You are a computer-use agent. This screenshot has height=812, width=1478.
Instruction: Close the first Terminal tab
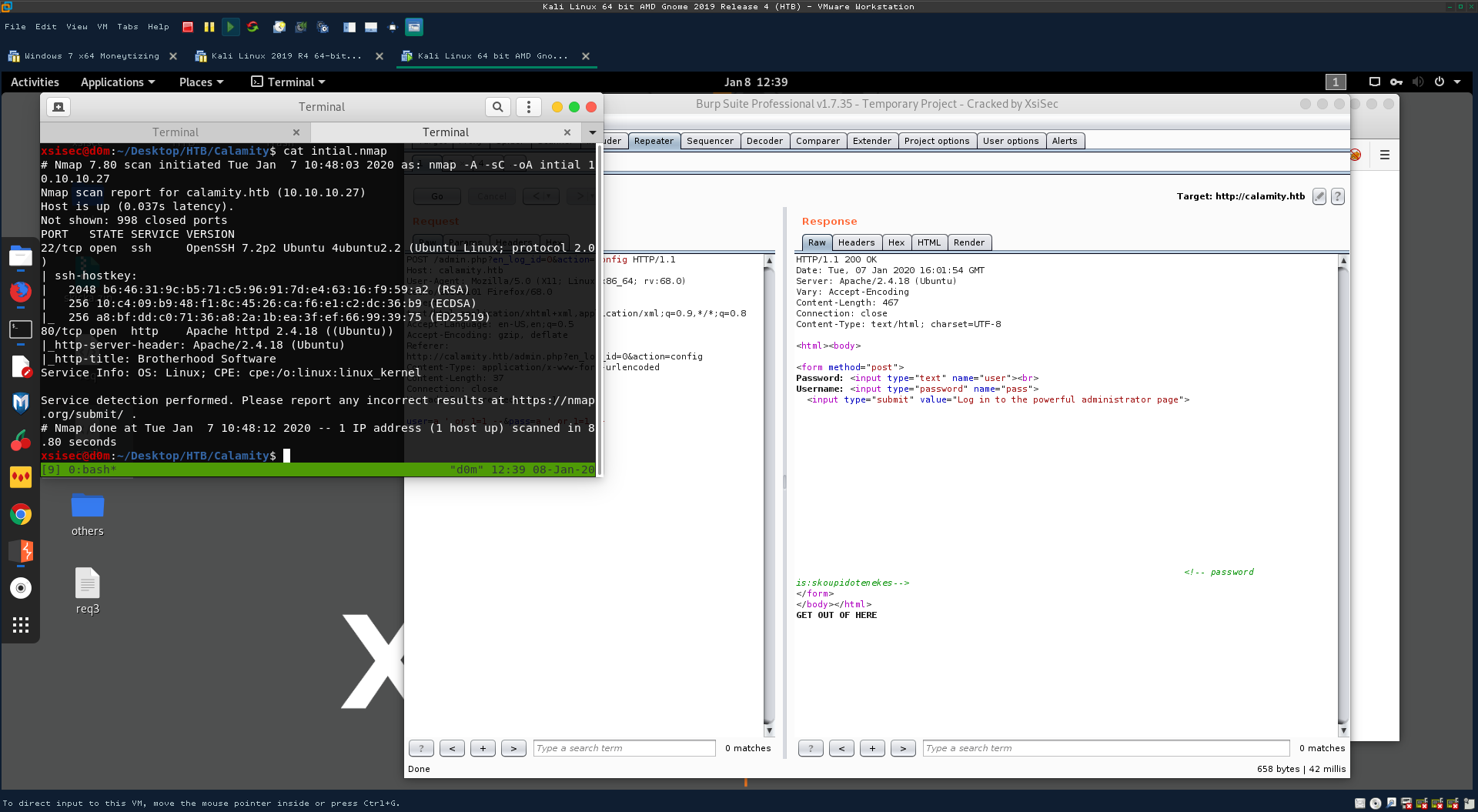[296, 132]
